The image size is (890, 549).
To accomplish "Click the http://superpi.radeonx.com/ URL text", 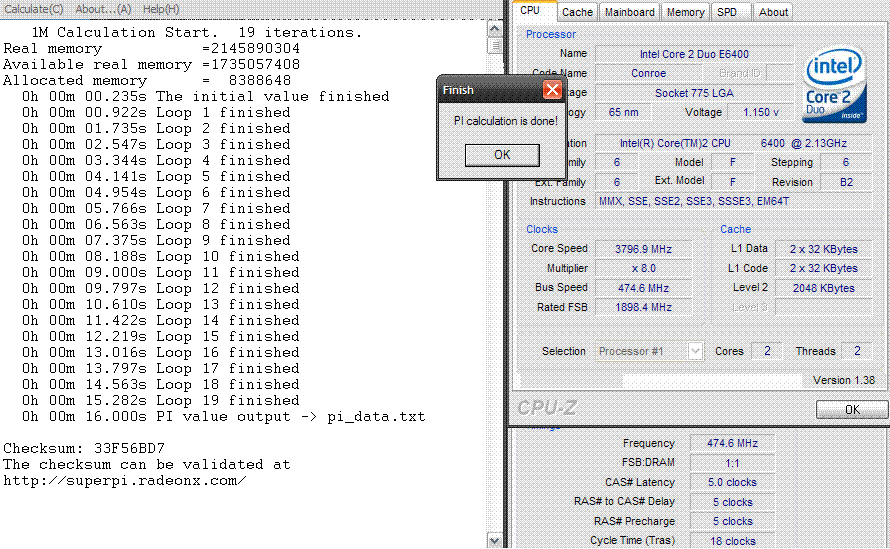I will click(x=125, y=481).
